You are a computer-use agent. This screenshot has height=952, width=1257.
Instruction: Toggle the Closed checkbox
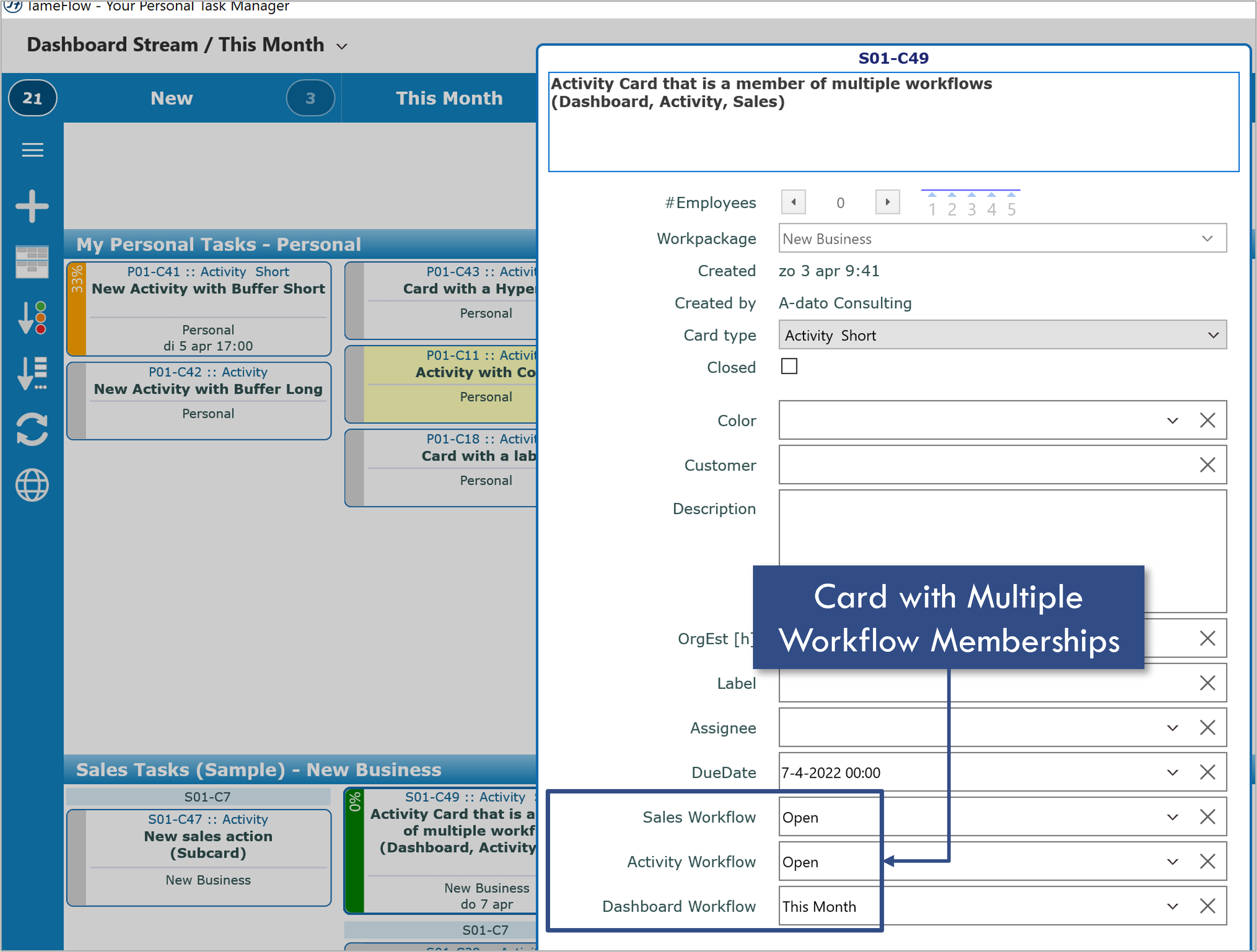[x=789, y=366]
